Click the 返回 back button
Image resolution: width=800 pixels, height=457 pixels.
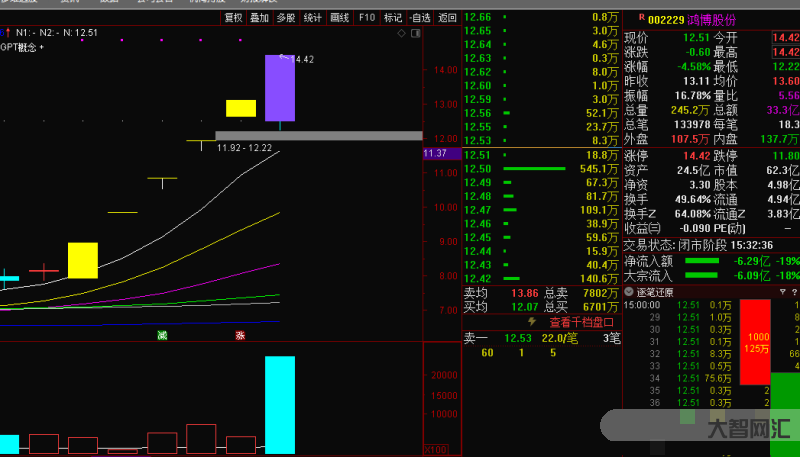point(447,18)
